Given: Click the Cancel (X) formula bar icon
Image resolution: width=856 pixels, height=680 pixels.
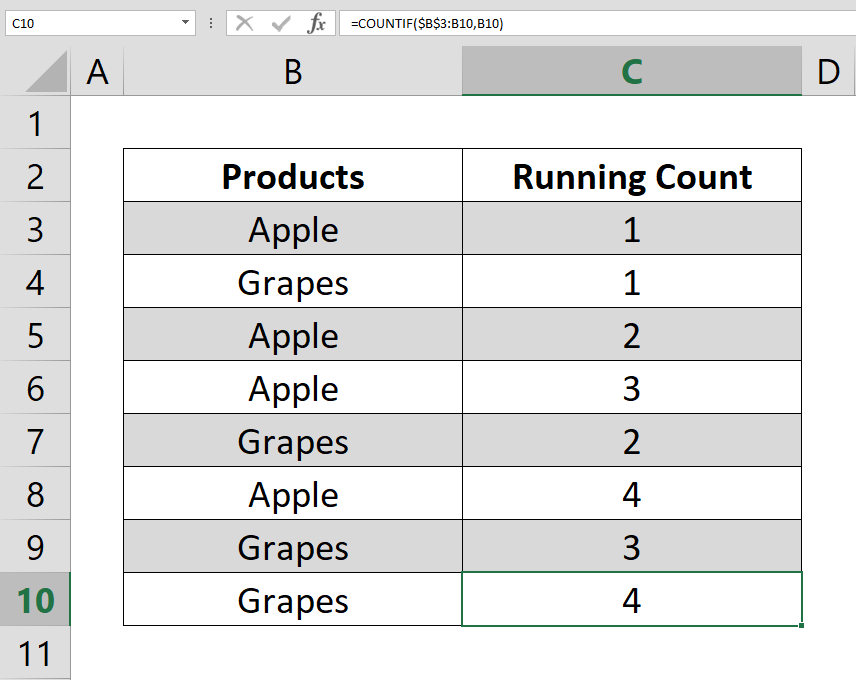Looking at the screenshot, I should (x=244, y=23).
